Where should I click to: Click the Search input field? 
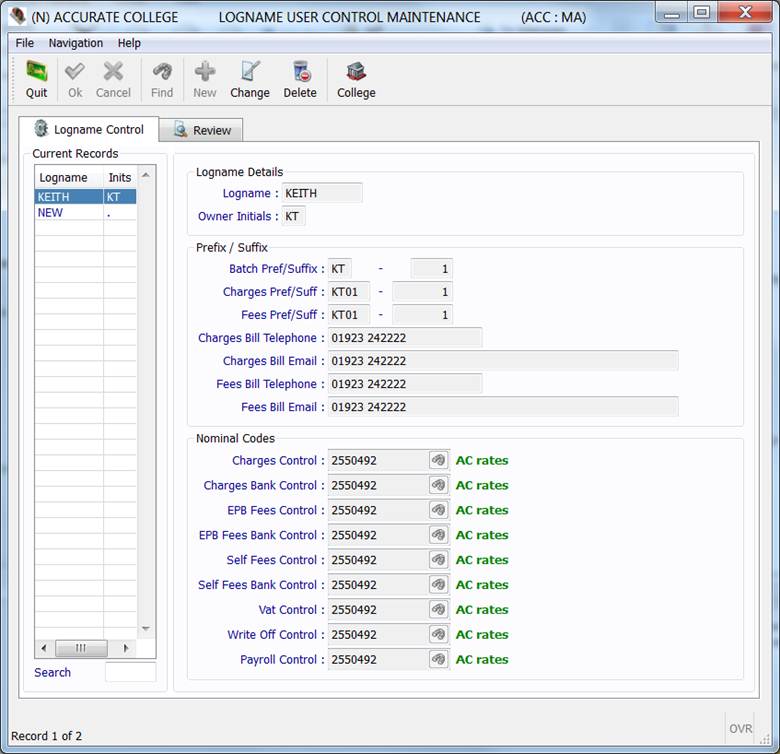(130, 672)
